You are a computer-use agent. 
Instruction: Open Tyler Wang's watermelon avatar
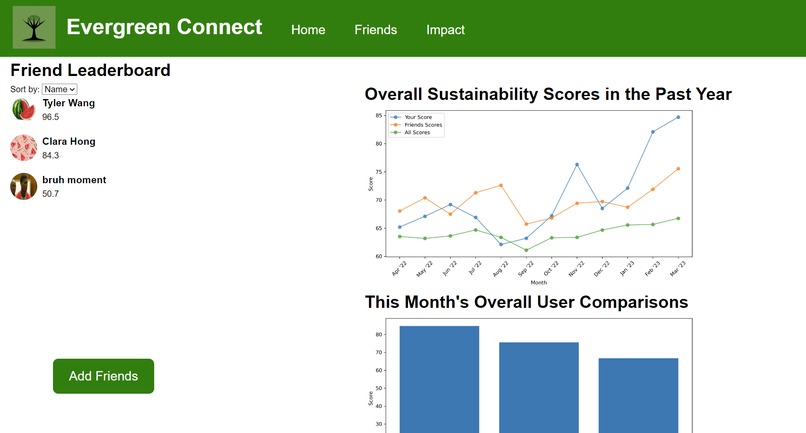[24, 109]
